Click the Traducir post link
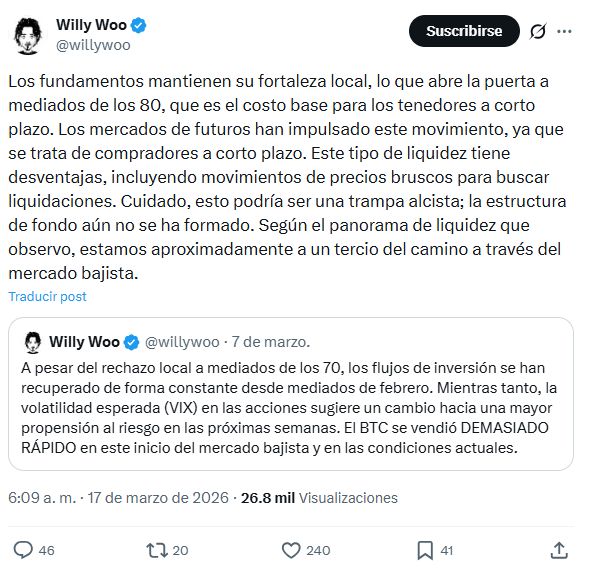This screenshot has width=596, height=567. click(x=48, y=296)
